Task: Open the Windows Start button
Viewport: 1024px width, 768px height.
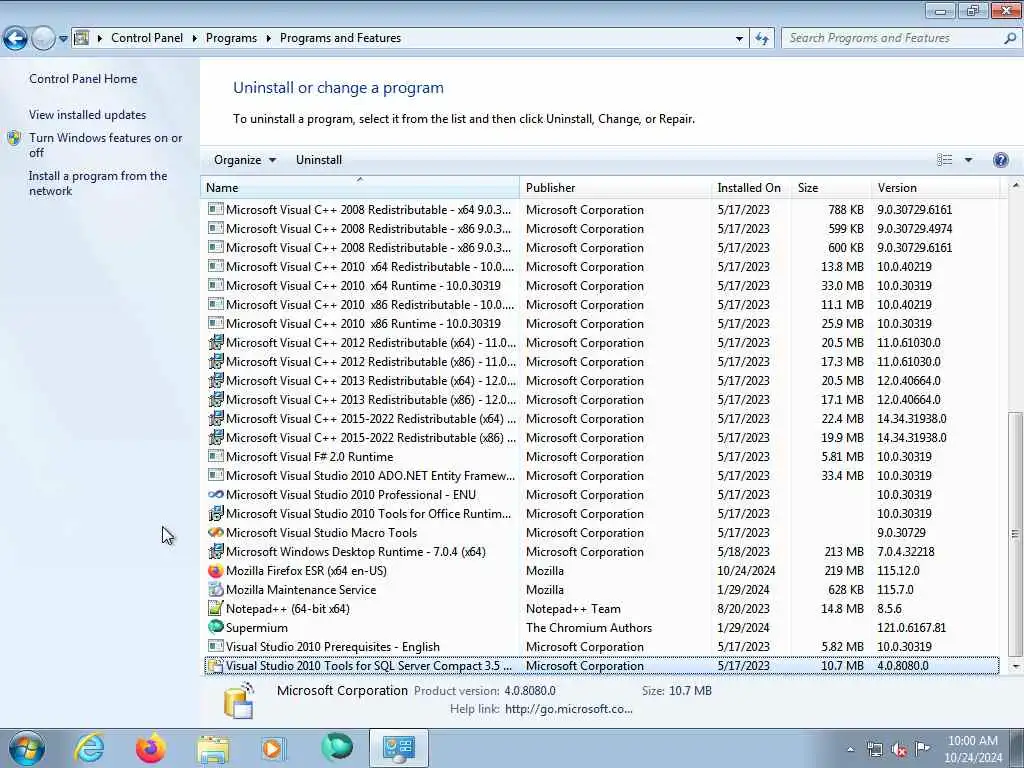Action: coord(27,748)
